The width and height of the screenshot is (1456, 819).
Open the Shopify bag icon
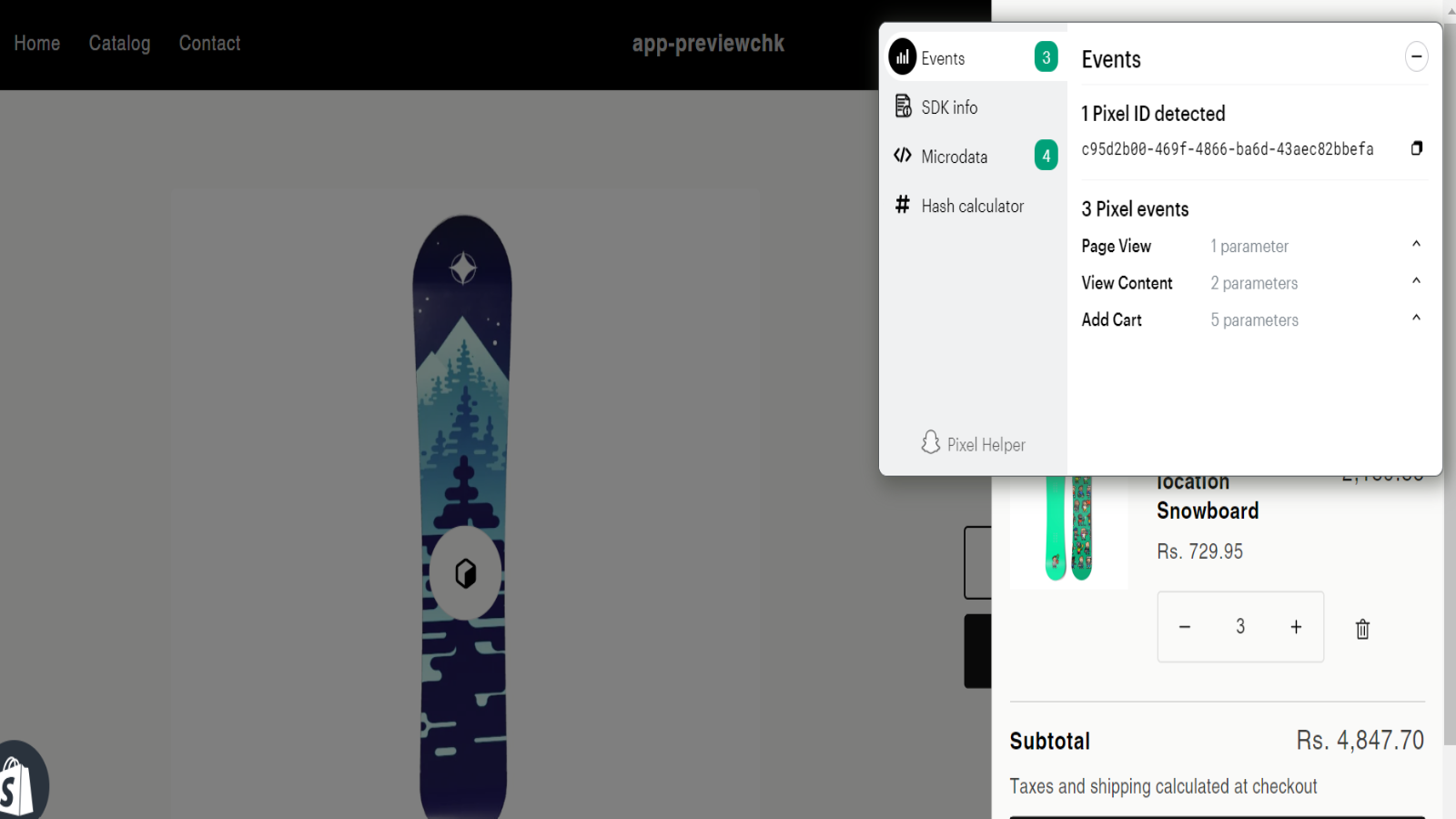(18, 784)
